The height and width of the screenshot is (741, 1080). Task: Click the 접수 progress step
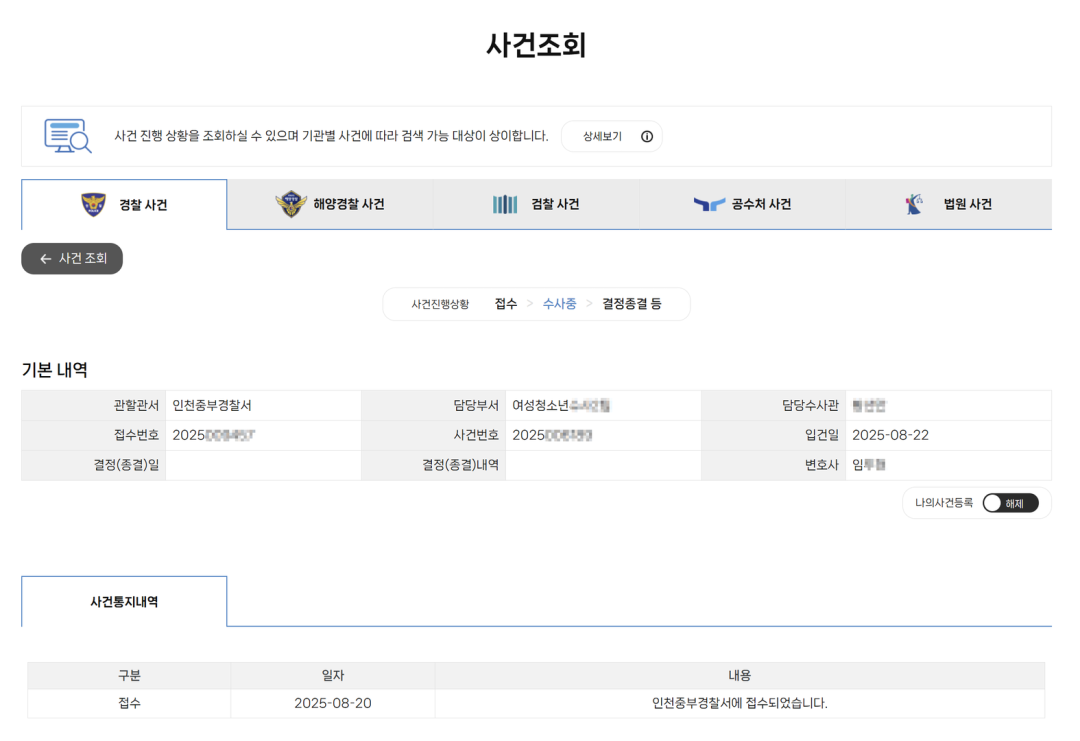506,304
